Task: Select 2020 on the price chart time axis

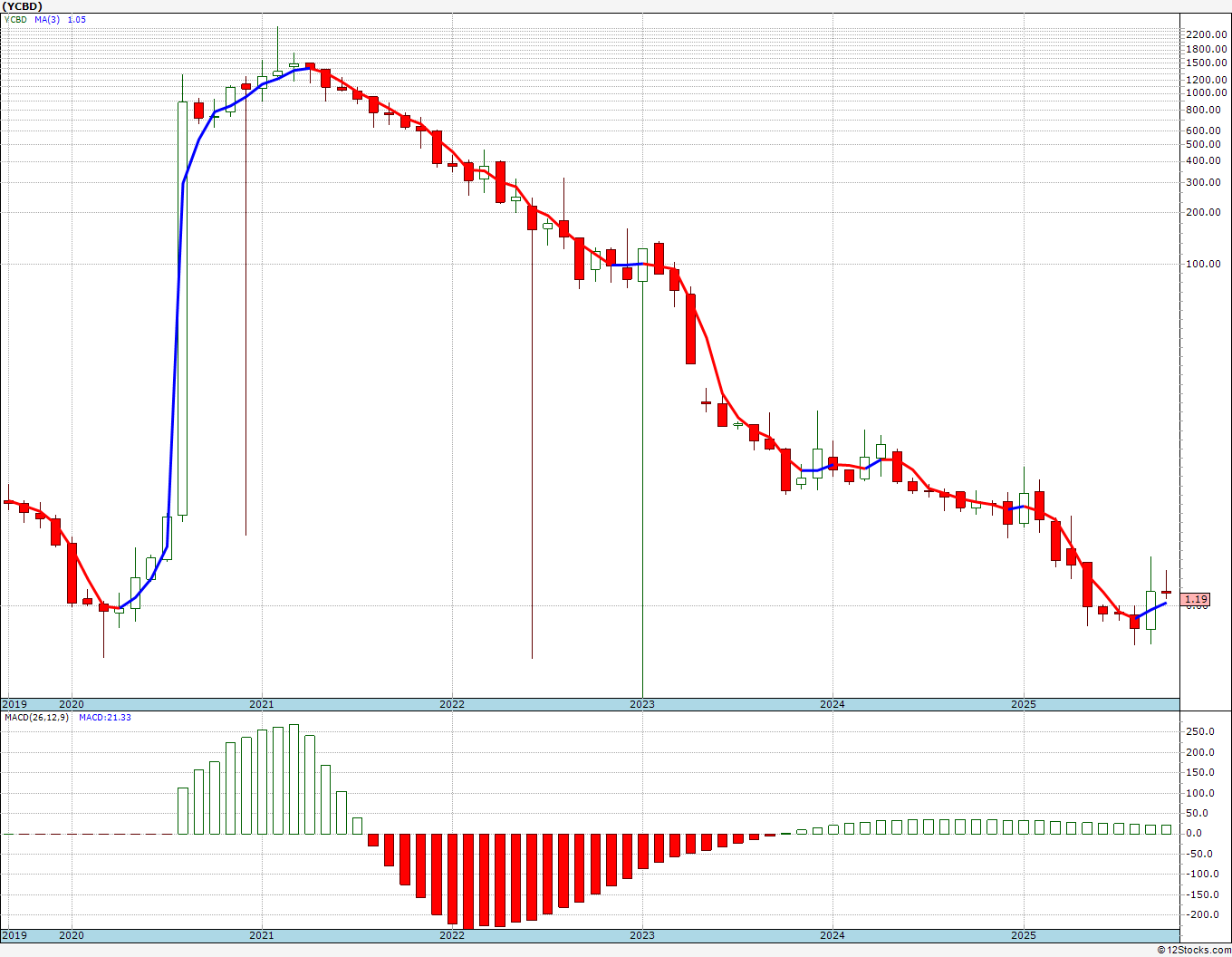Action: pos(71,704)
